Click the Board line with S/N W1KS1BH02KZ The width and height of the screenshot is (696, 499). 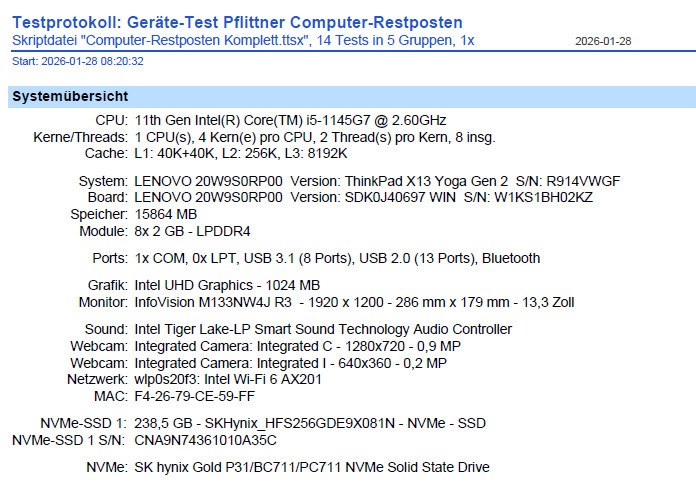[x=364, y=197]
